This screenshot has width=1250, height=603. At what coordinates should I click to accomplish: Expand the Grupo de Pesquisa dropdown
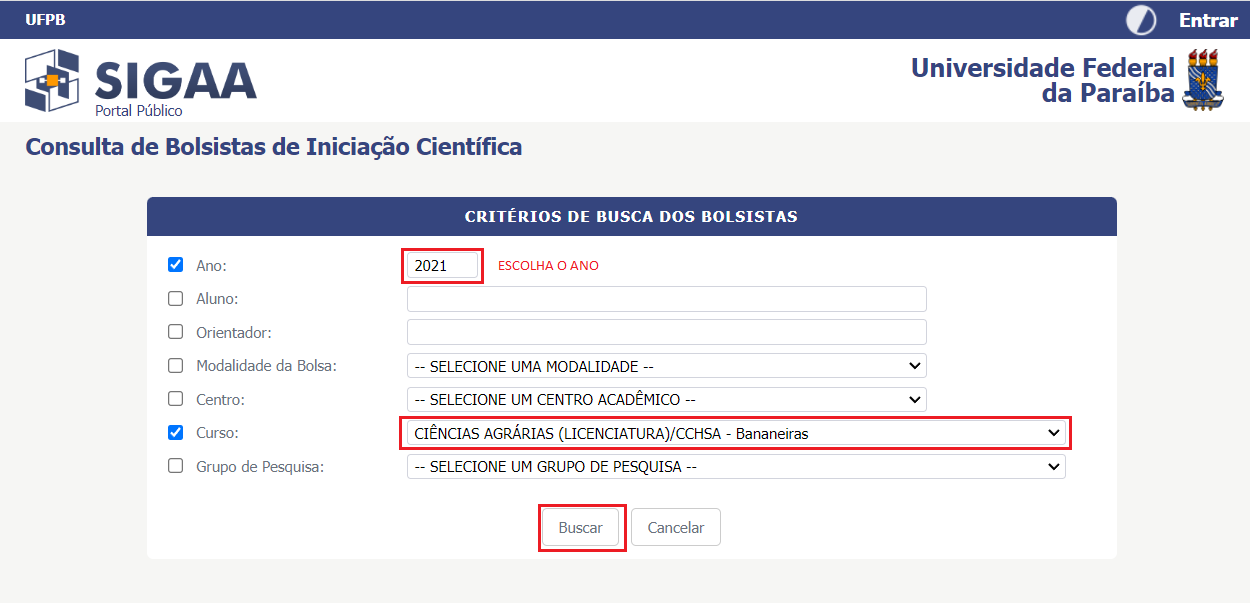point(735,466)
